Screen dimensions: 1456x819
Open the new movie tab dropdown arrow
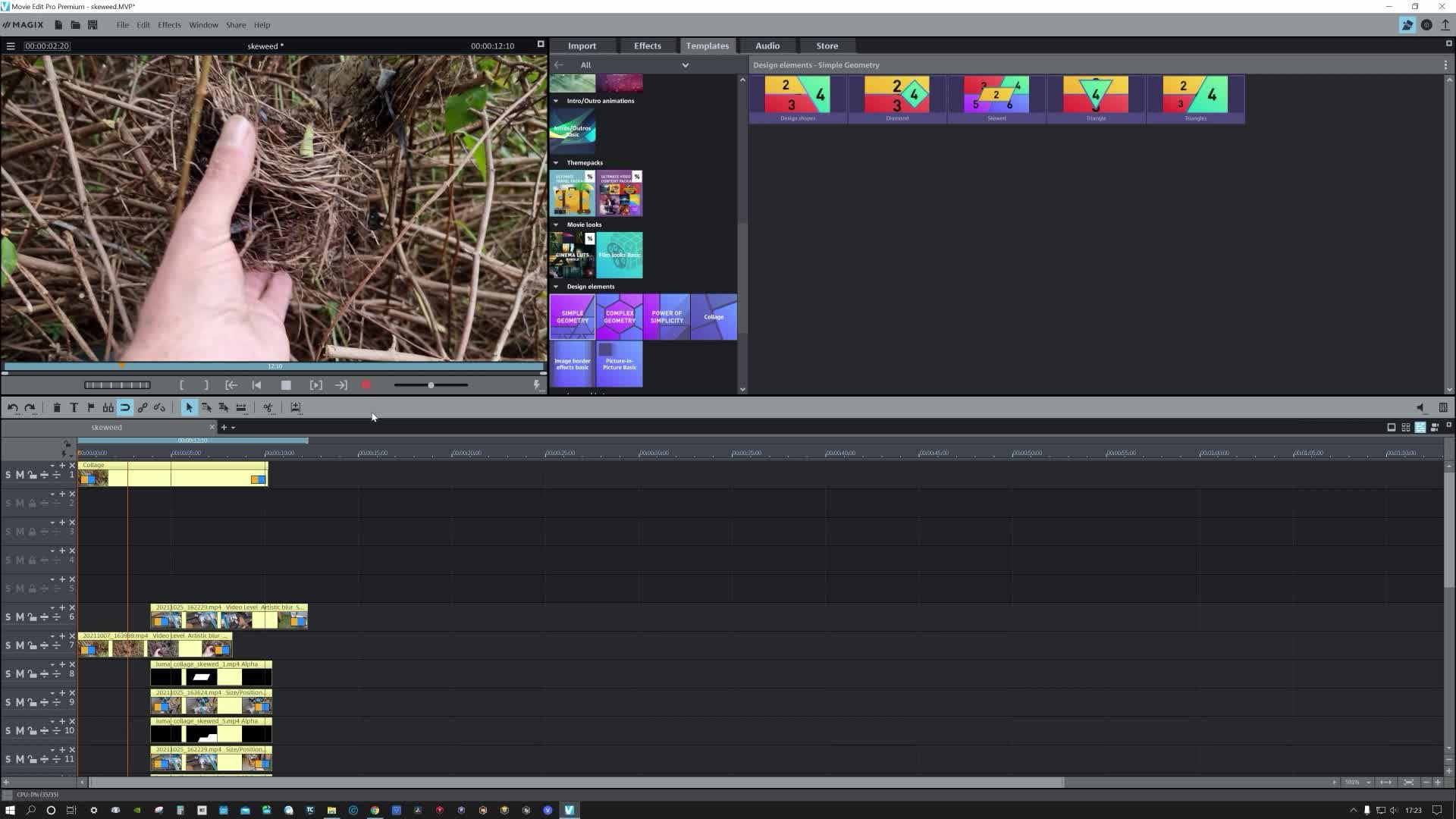pos(233,428)
